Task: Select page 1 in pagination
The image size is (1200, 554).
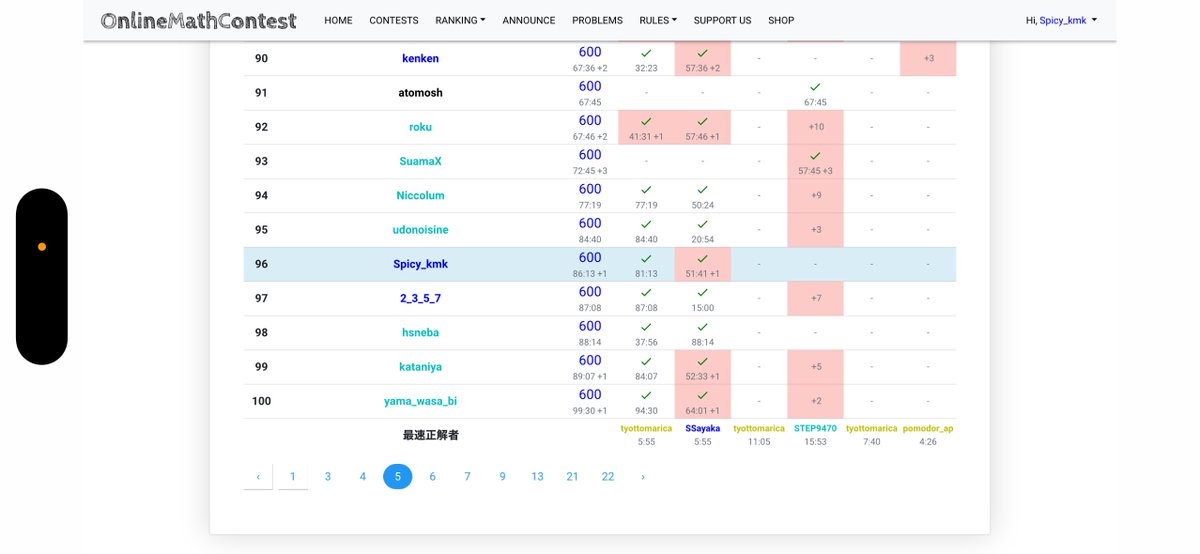Action: tap(293, 477)
